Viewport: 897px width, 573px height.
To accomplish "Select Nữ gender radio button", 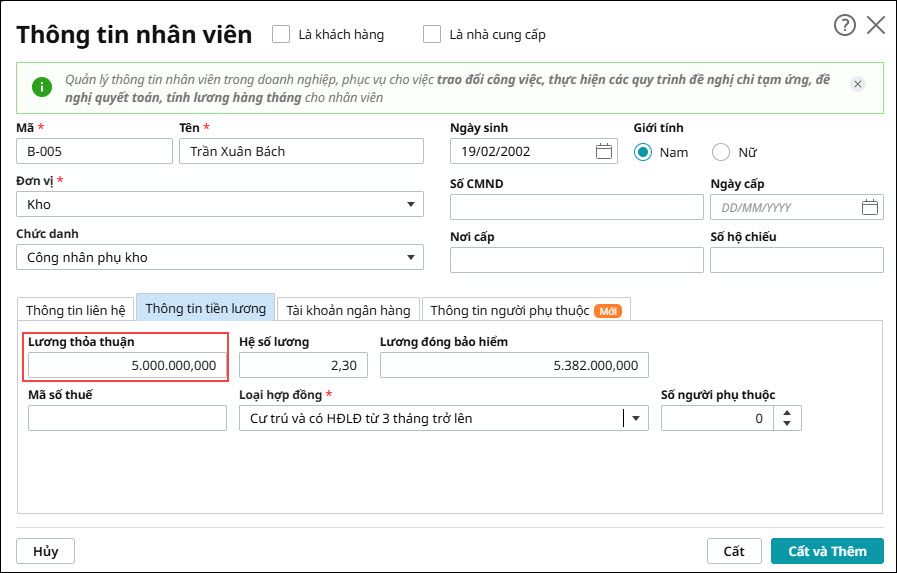I will (721, 153).
